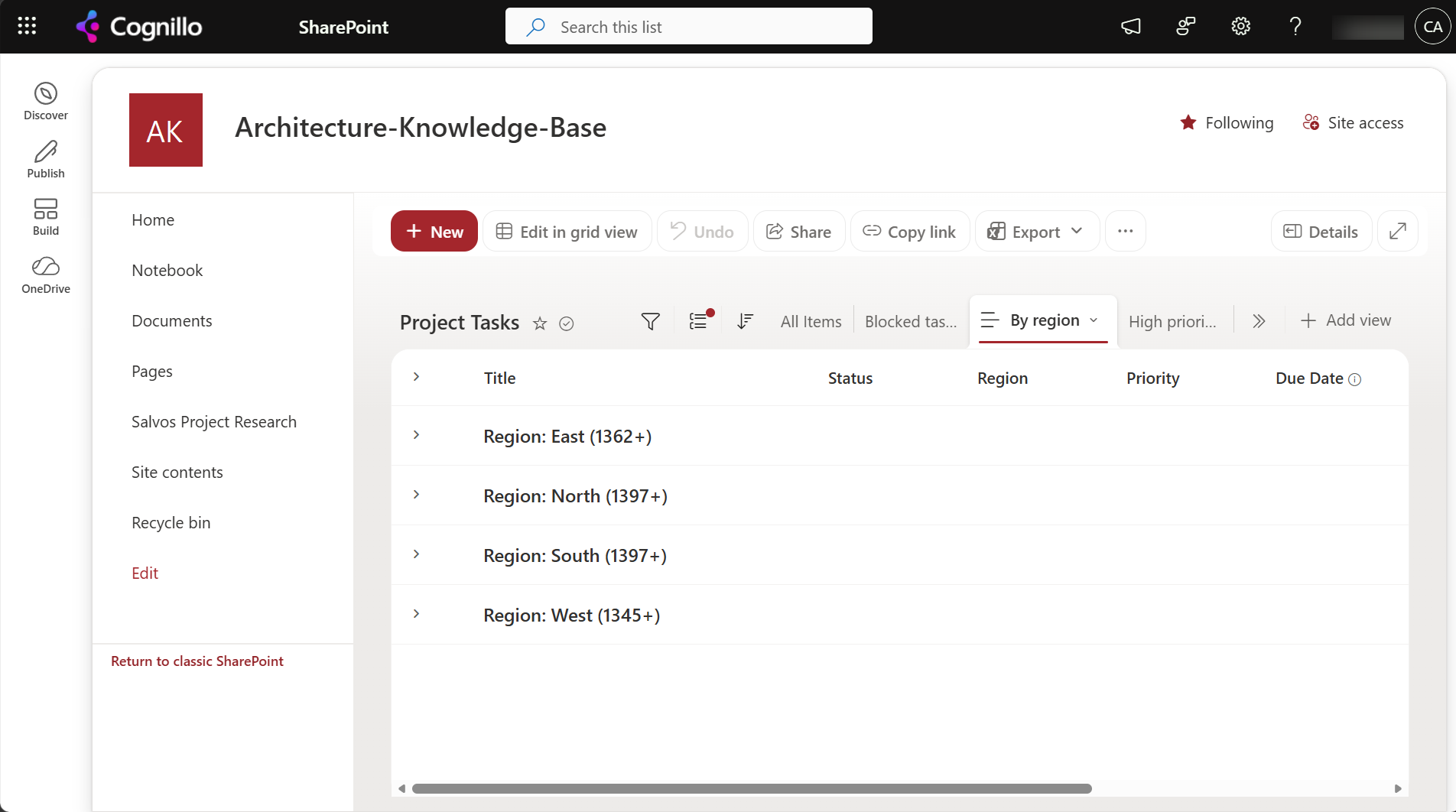Click the list status checkmark icon
Image resolution: width=1456 pixels, height=812 pixels.
[x=567, y=323]
